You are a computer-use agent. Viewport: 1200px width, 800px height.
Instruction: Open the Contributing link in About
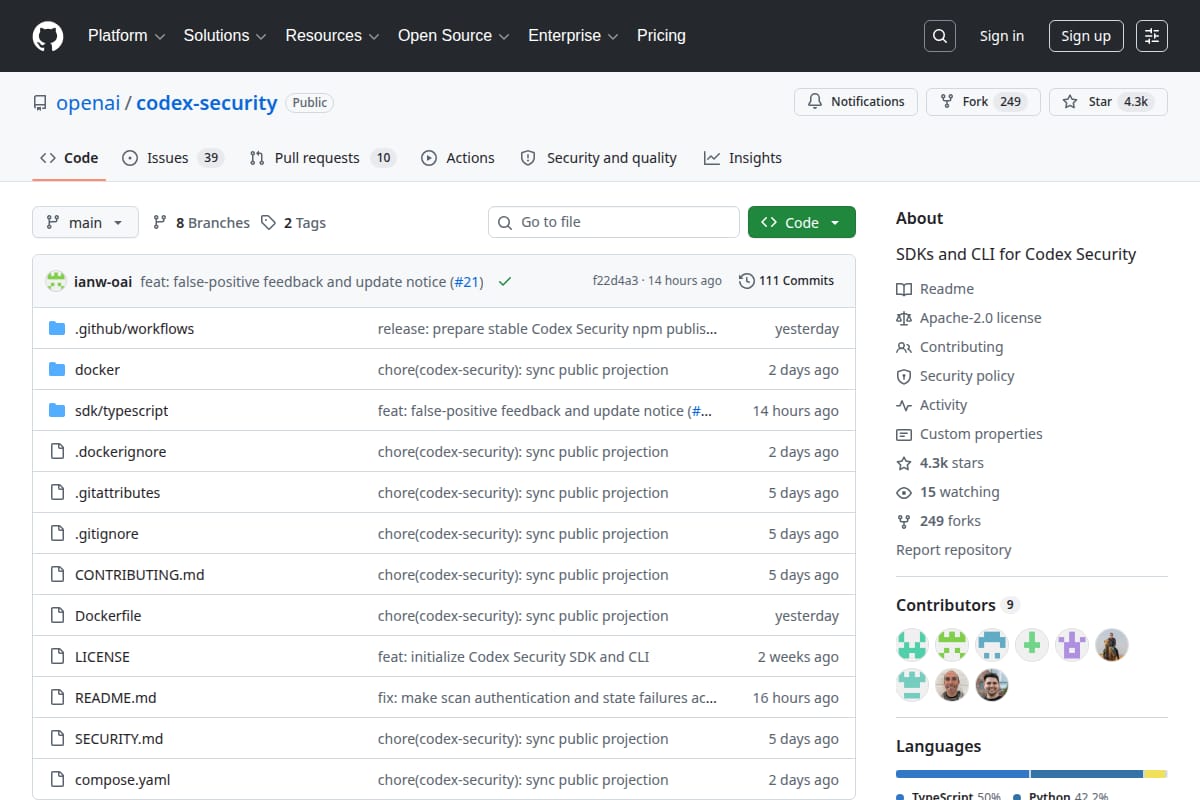950,347
